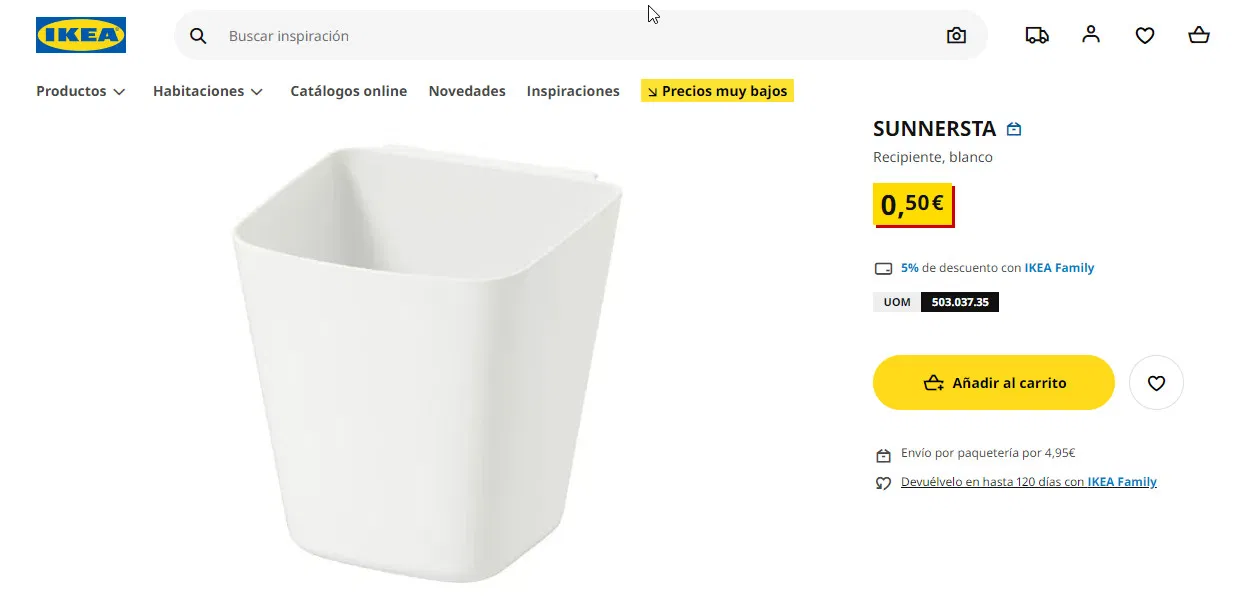
Task: Click the return arrows icon near Devuélvelo
Action: point(883,483)
